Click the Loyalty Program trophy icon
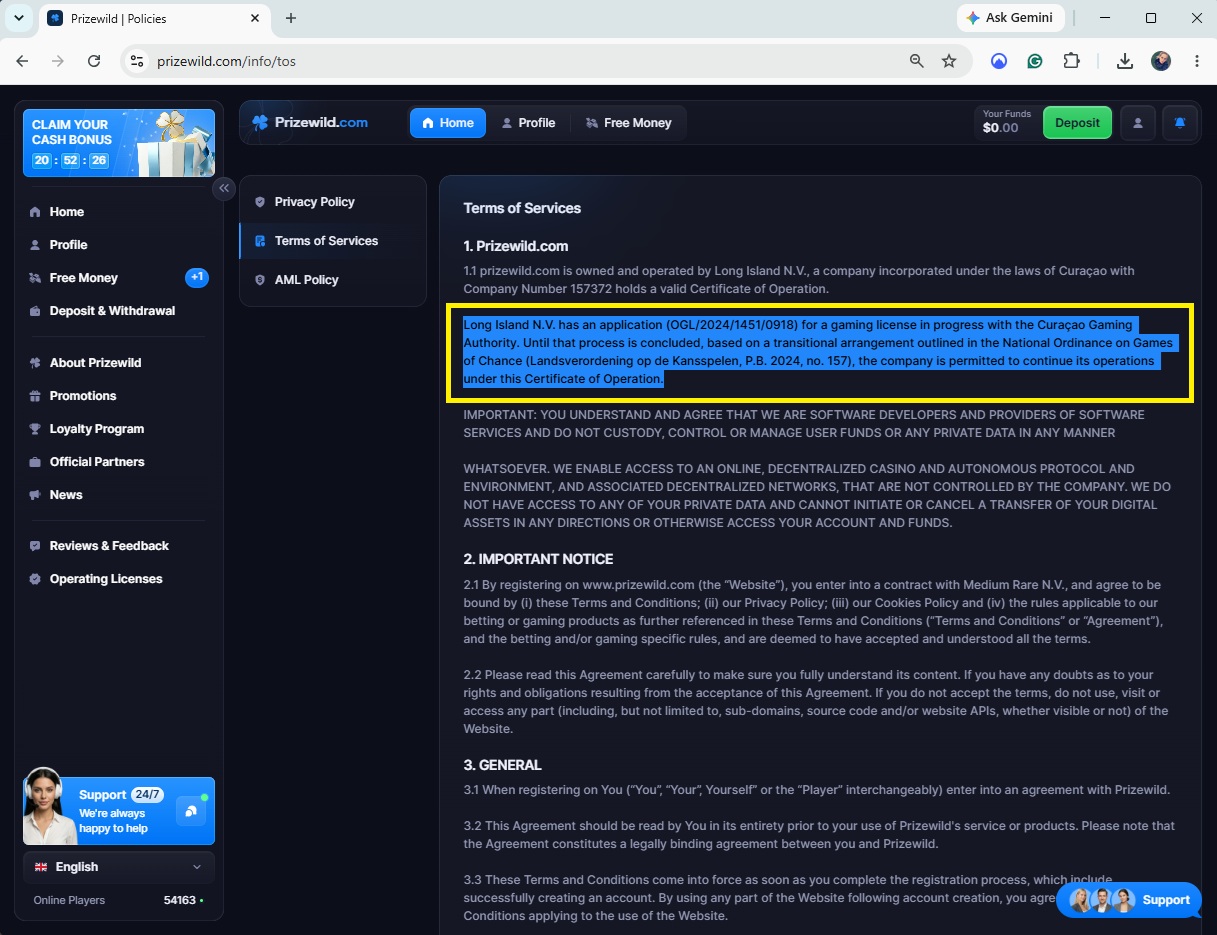The height and width of the screenshot is (935, 1217). (36, 429)
